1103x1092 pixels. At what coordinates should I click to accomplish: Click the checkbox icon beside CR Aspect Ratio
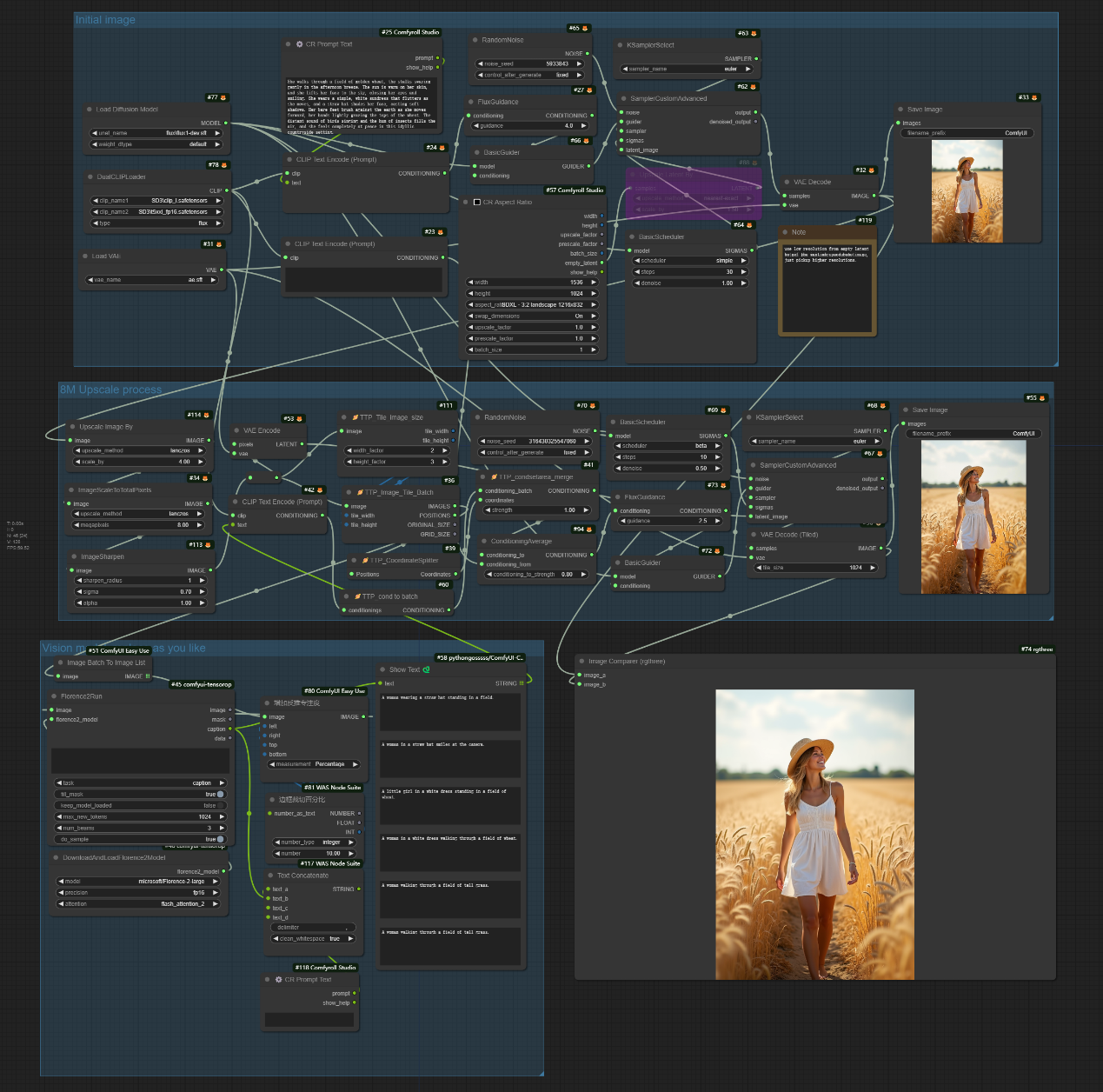(x=477, y=202)
